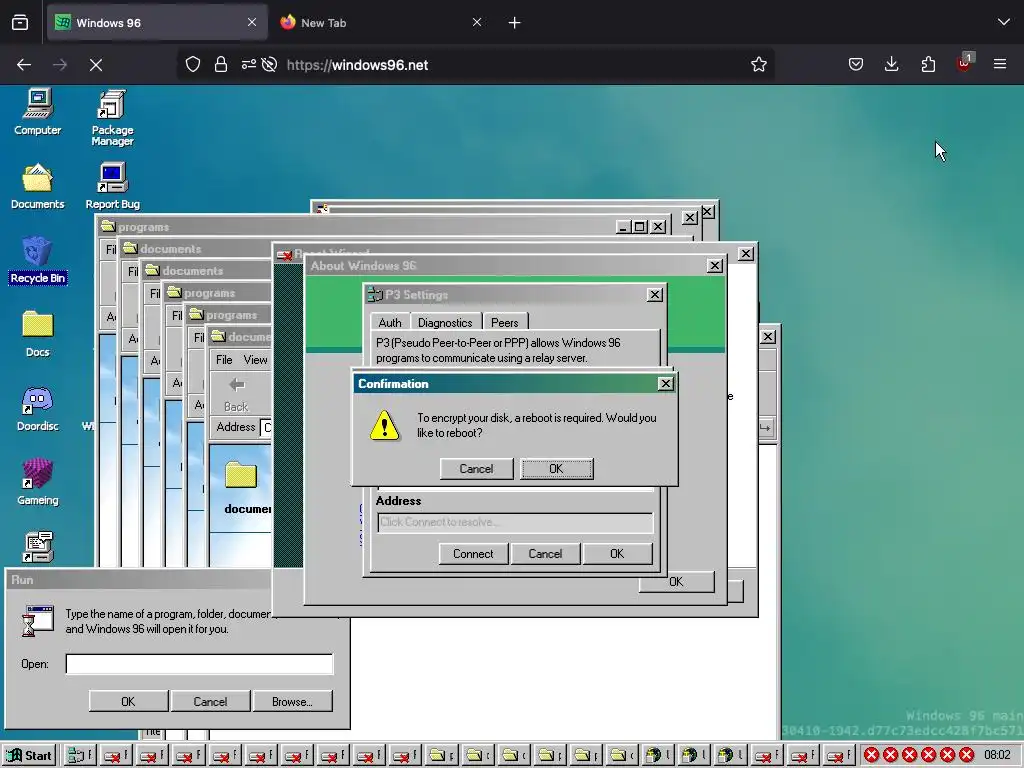Stop loading the page
Screen dimensions: 1024x768
95,65
